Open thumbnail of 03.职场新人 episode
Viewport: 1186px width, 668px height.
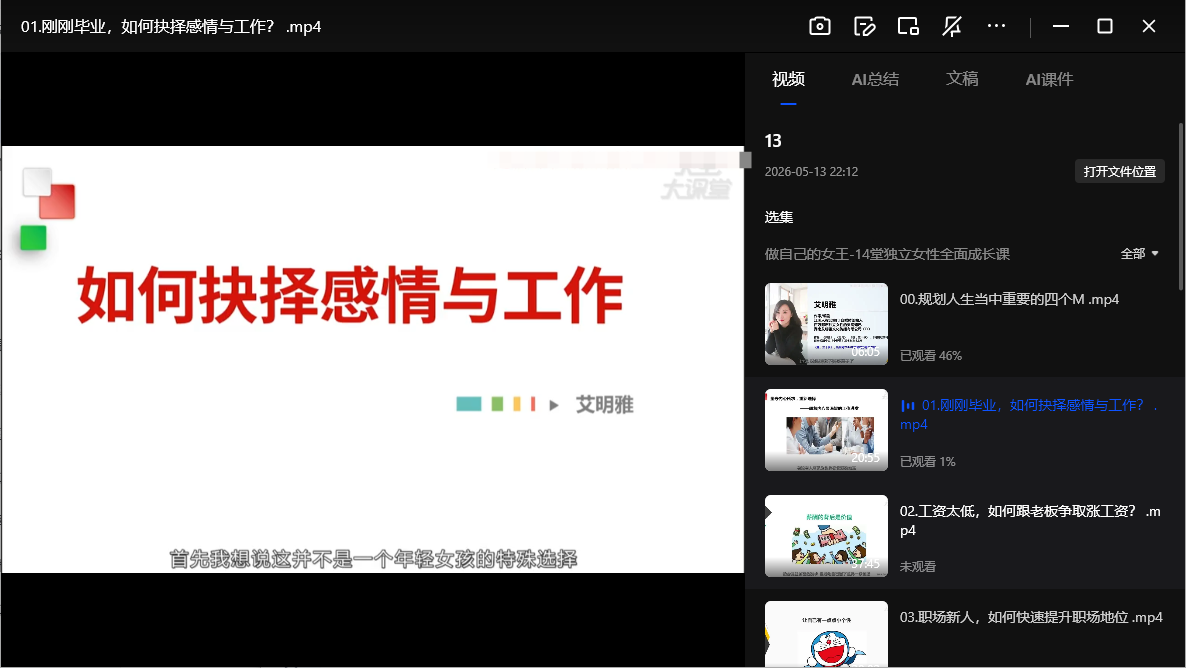[826, 634]
